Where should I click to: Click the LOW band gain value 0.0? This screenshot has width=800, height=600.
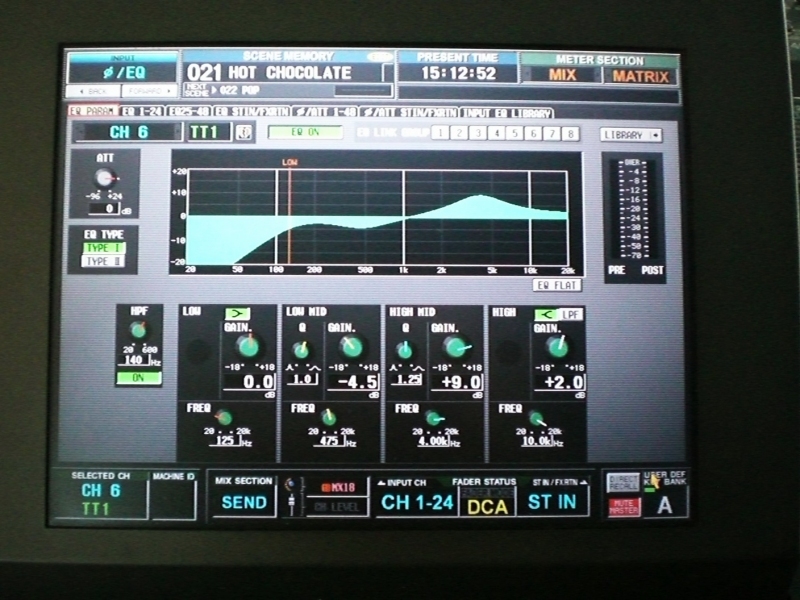pos(249,382)
